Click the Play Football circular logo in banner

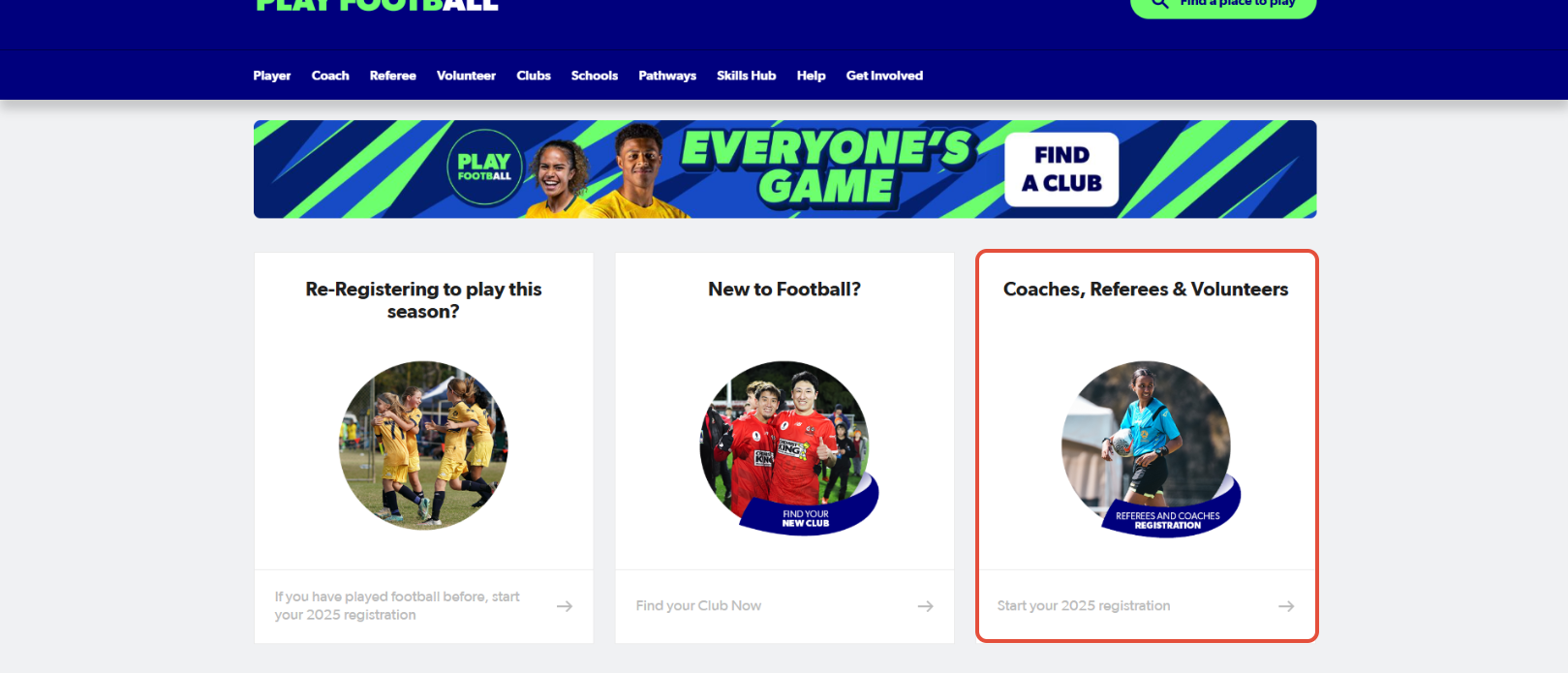click(484, 168)
